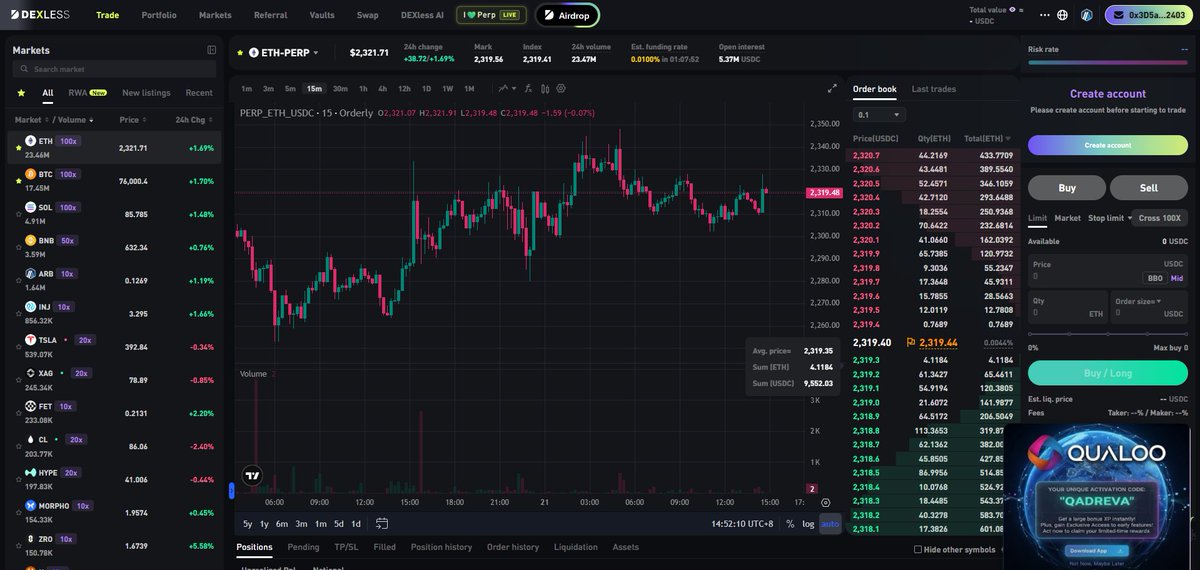Click the envelope icon on wallet button
The height and width of the screenshot is (570, 1200).
tap(1118, 15)
